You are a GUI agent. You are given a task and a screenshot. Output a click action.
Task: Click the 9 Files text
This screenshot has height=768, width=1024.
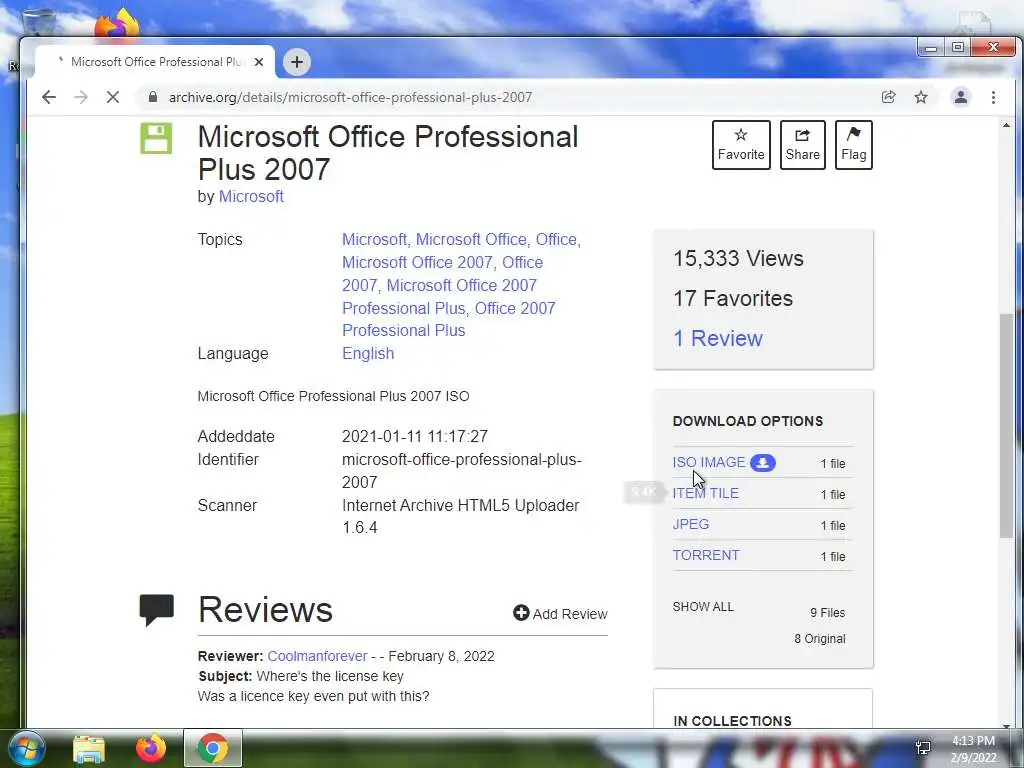[x=827, y=613]
